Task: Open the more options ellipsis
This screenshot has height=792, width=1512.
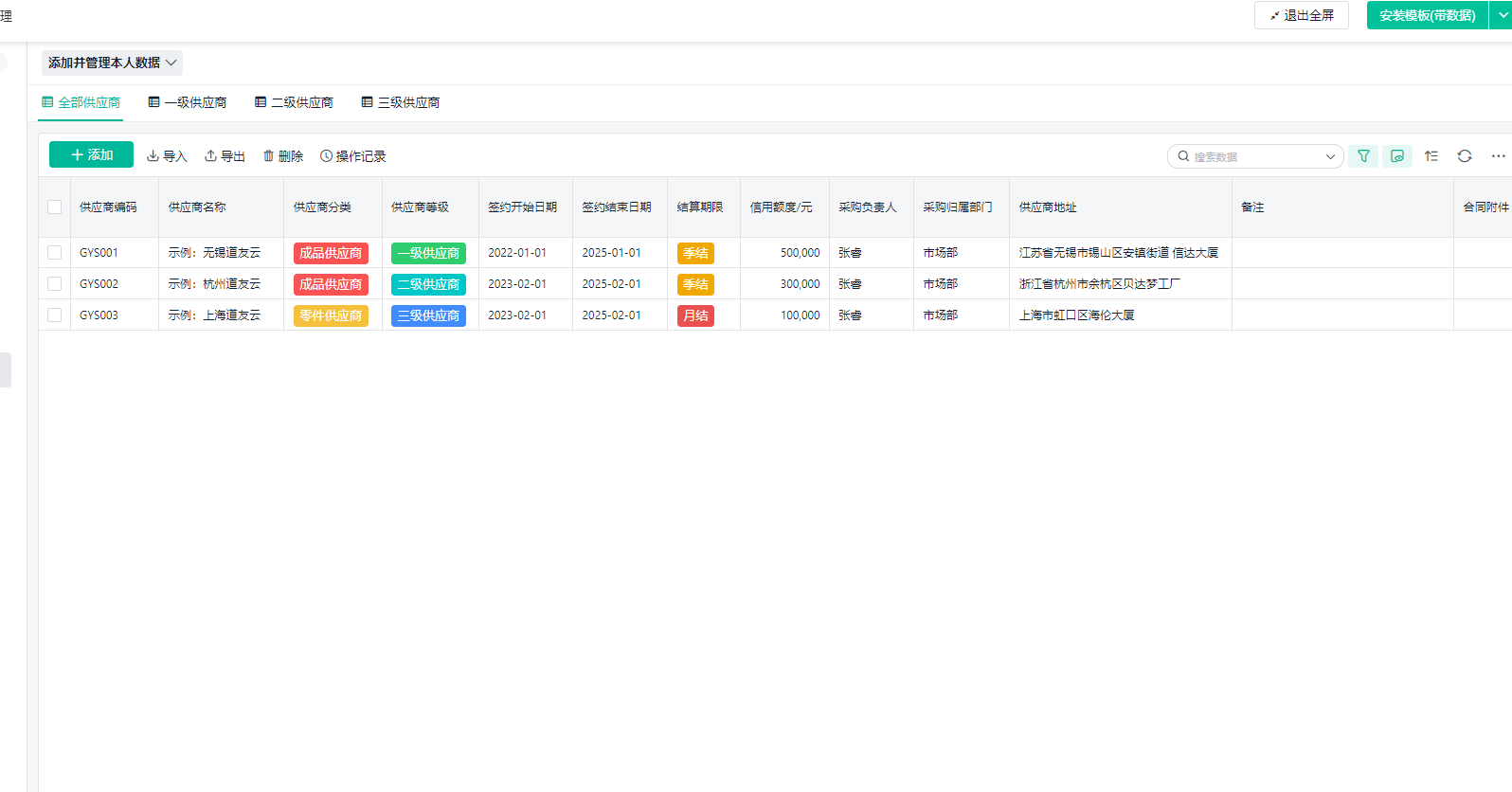Action: click(1498, 156)
